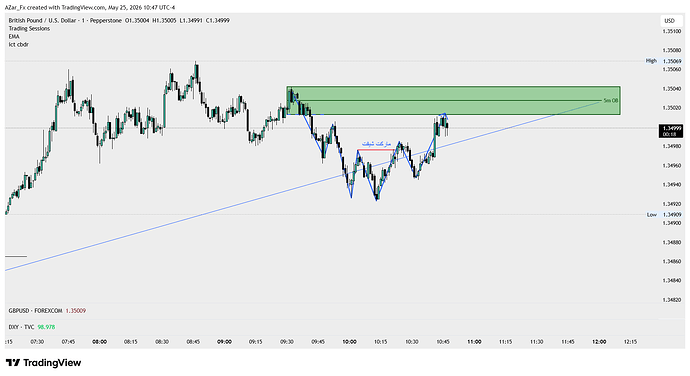Click the bold 09:00 time axis label
This screenshot has height=376, width=690.
(224, 342)
